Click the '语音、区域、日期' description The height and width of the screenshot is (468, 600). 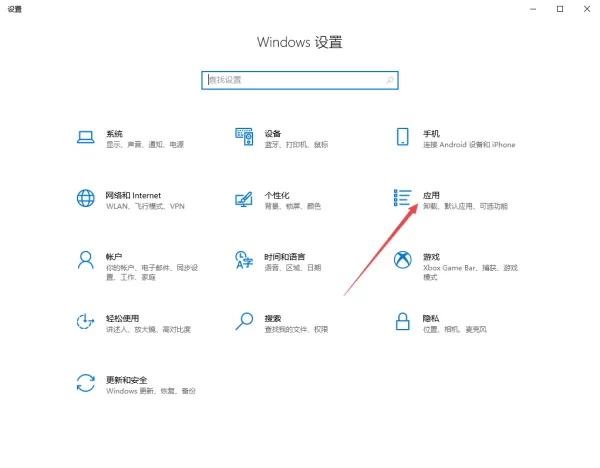tap(293, 268)
